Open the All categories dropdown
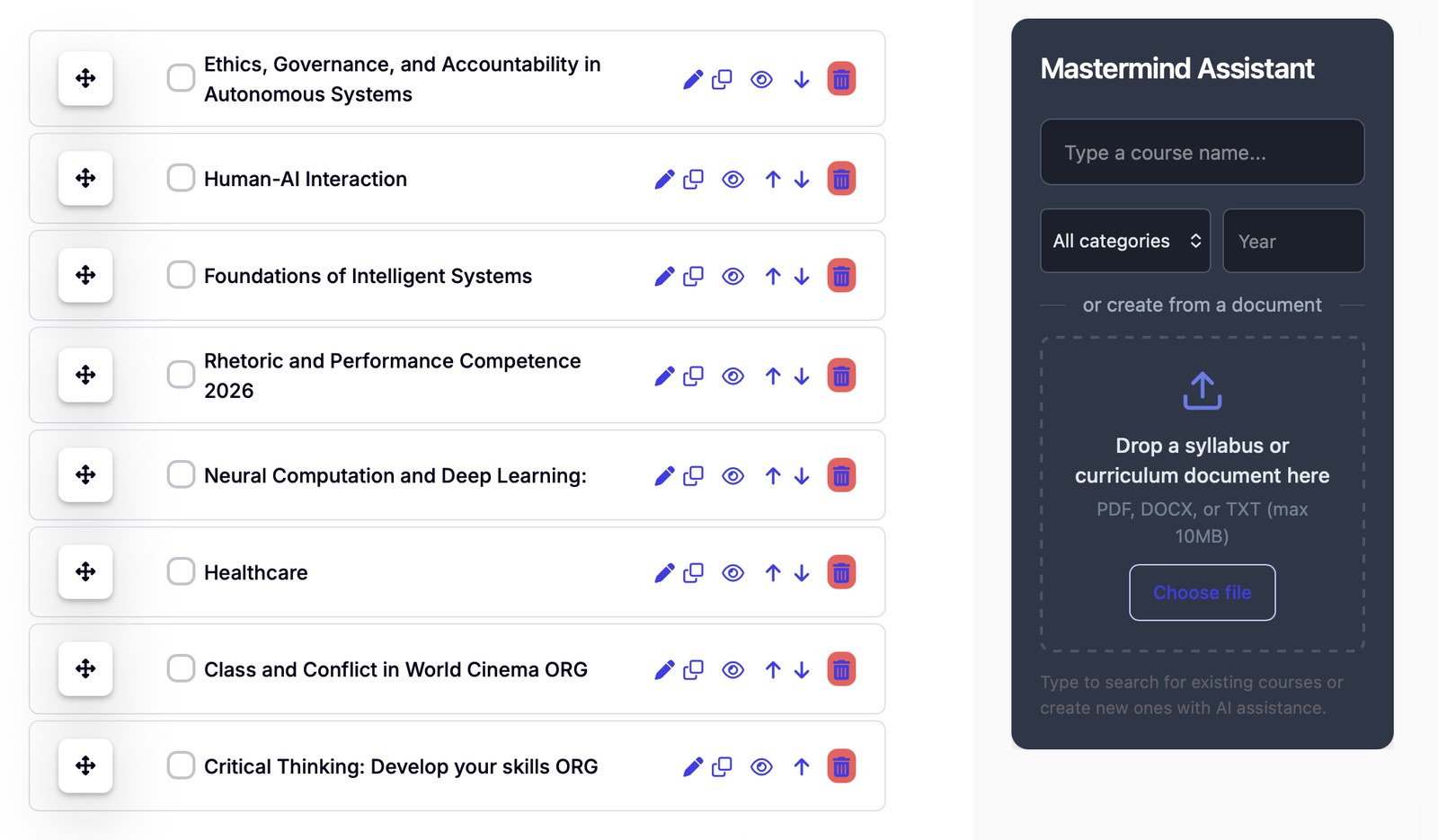The width and height of the screenshot is (1438, 840). [1125, 241]
